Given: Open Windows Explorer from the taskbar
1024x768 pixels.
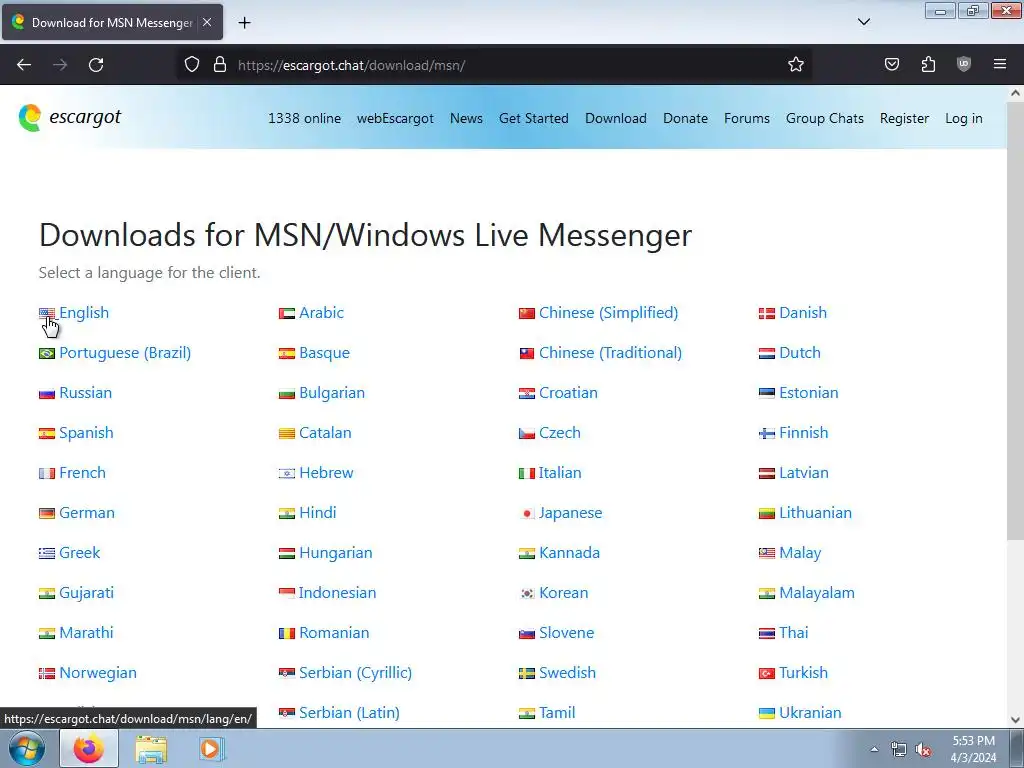Looking at the screenshot, I should (x=151, y=748).
